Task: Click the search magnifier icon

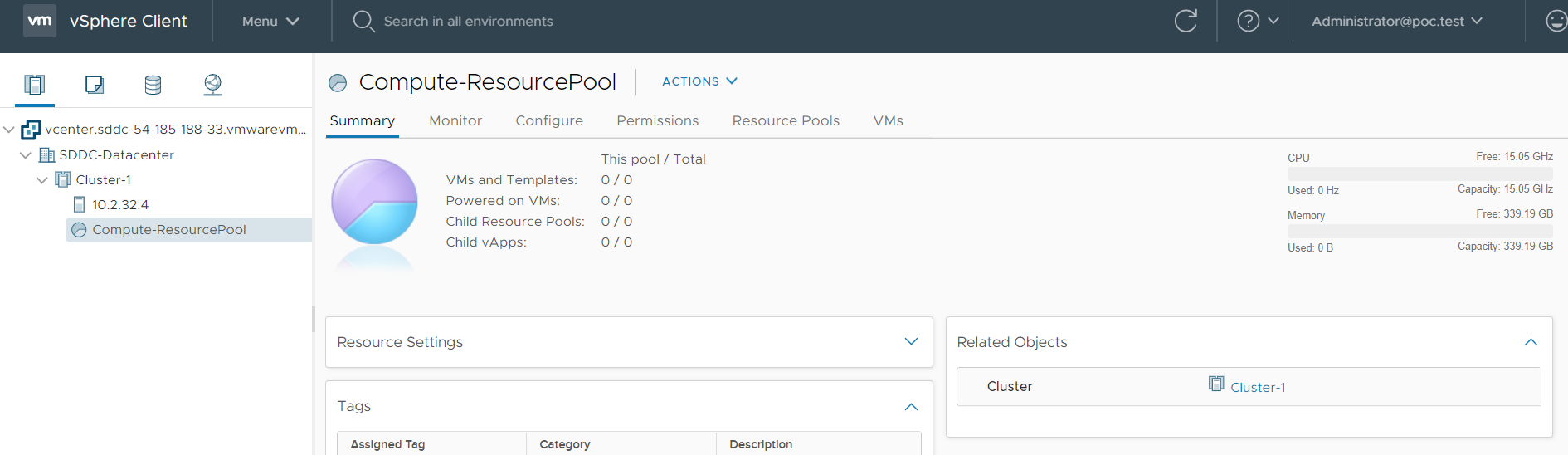Action: [x=363, y=21]
